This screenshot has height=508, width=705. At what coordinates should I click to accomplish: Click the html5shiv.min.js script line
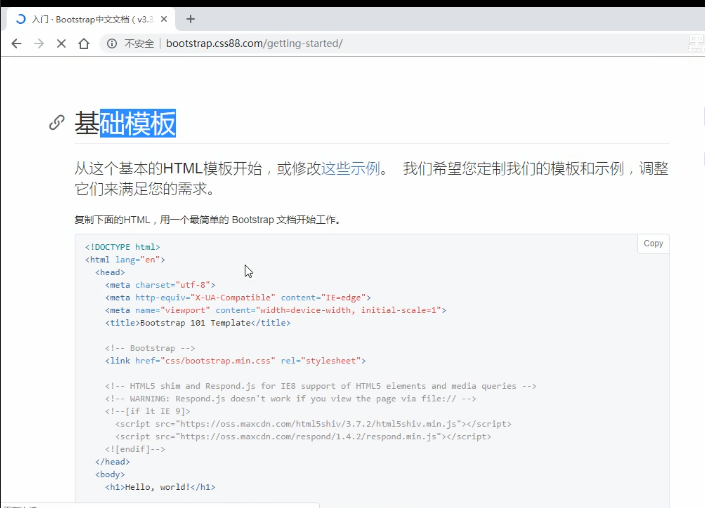(x=313, y=424)
